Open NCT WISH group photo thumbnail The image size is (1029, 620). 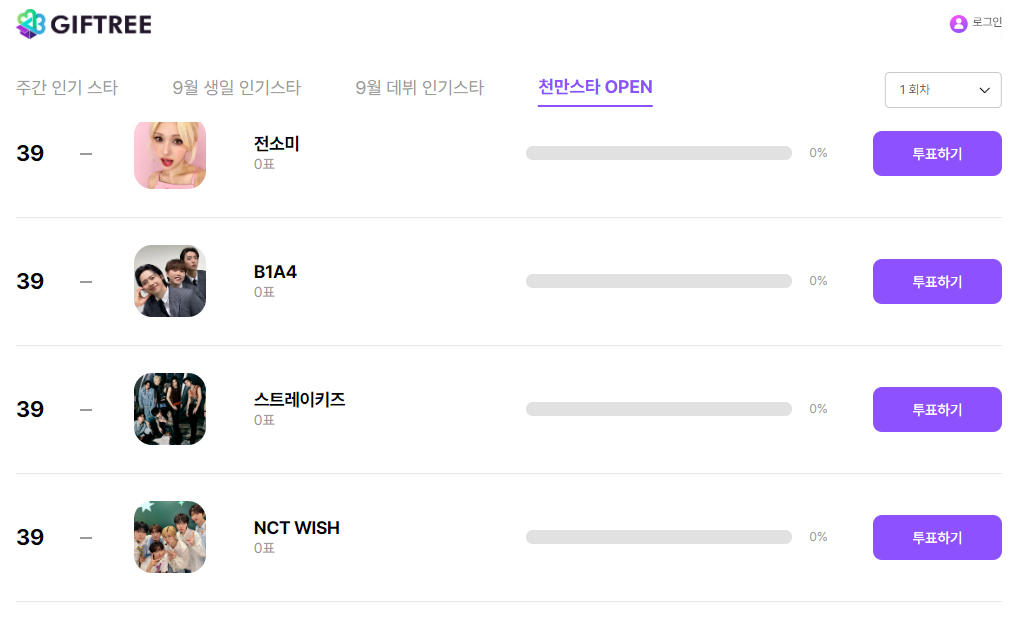[170, 537]
